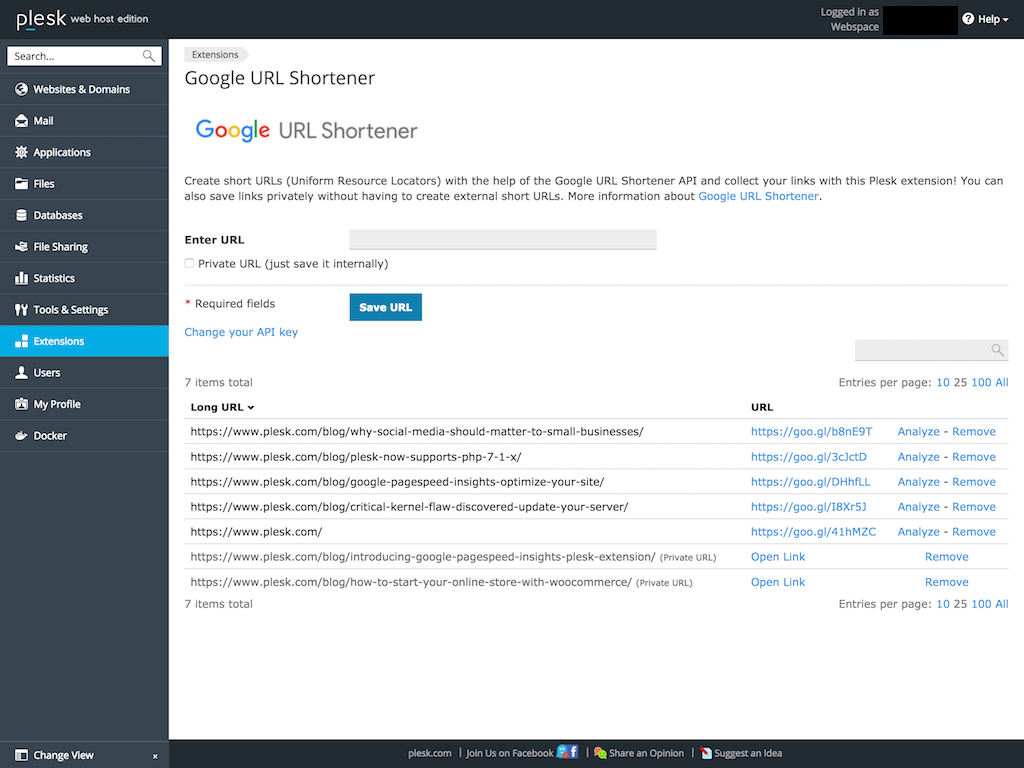1024x768 pixels.
Task: Analyze the goo.gl/I8Xr5J link
Action: click(x=918, y=507)
